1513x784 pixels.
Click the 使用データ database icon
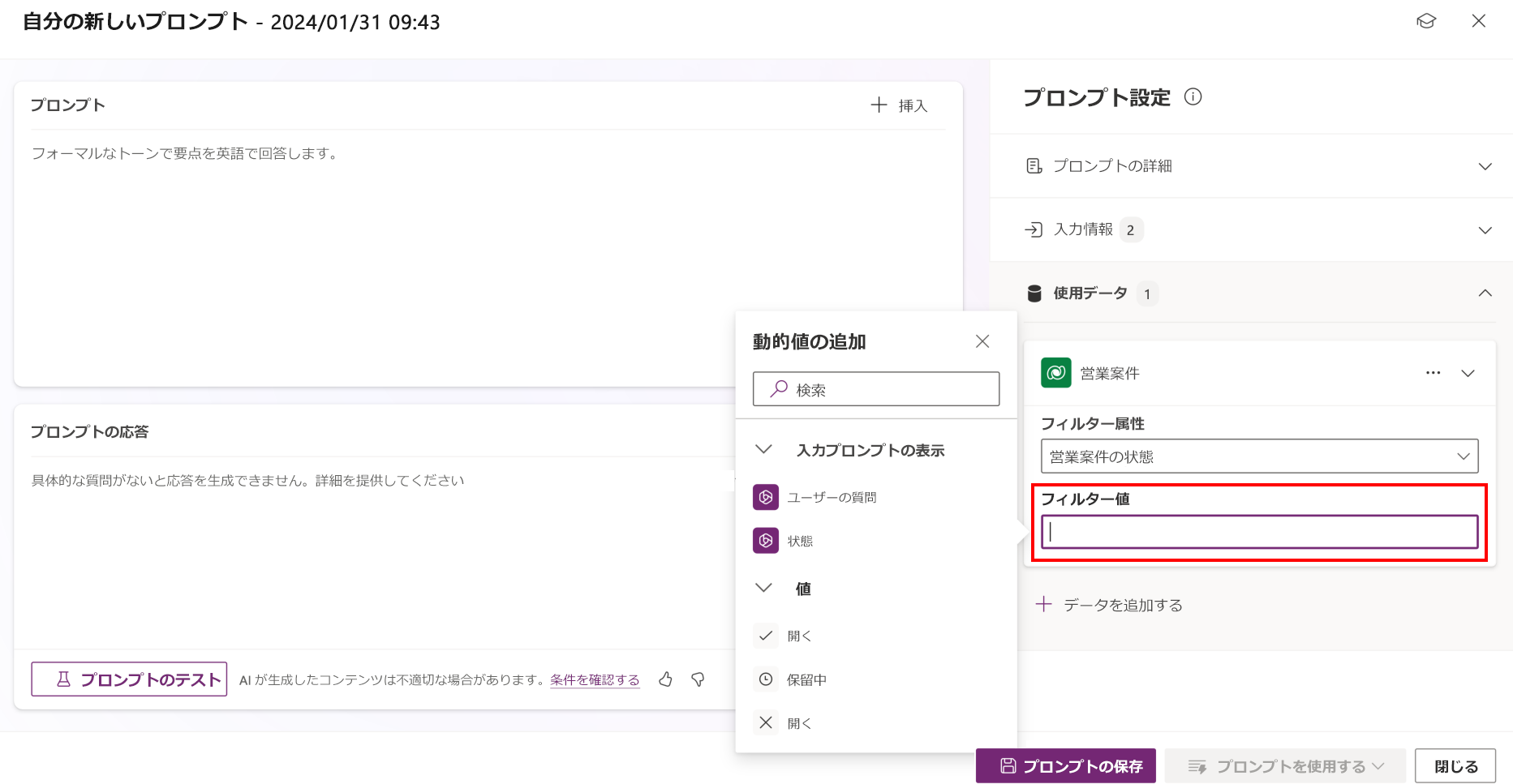(x=1034, y=293)
